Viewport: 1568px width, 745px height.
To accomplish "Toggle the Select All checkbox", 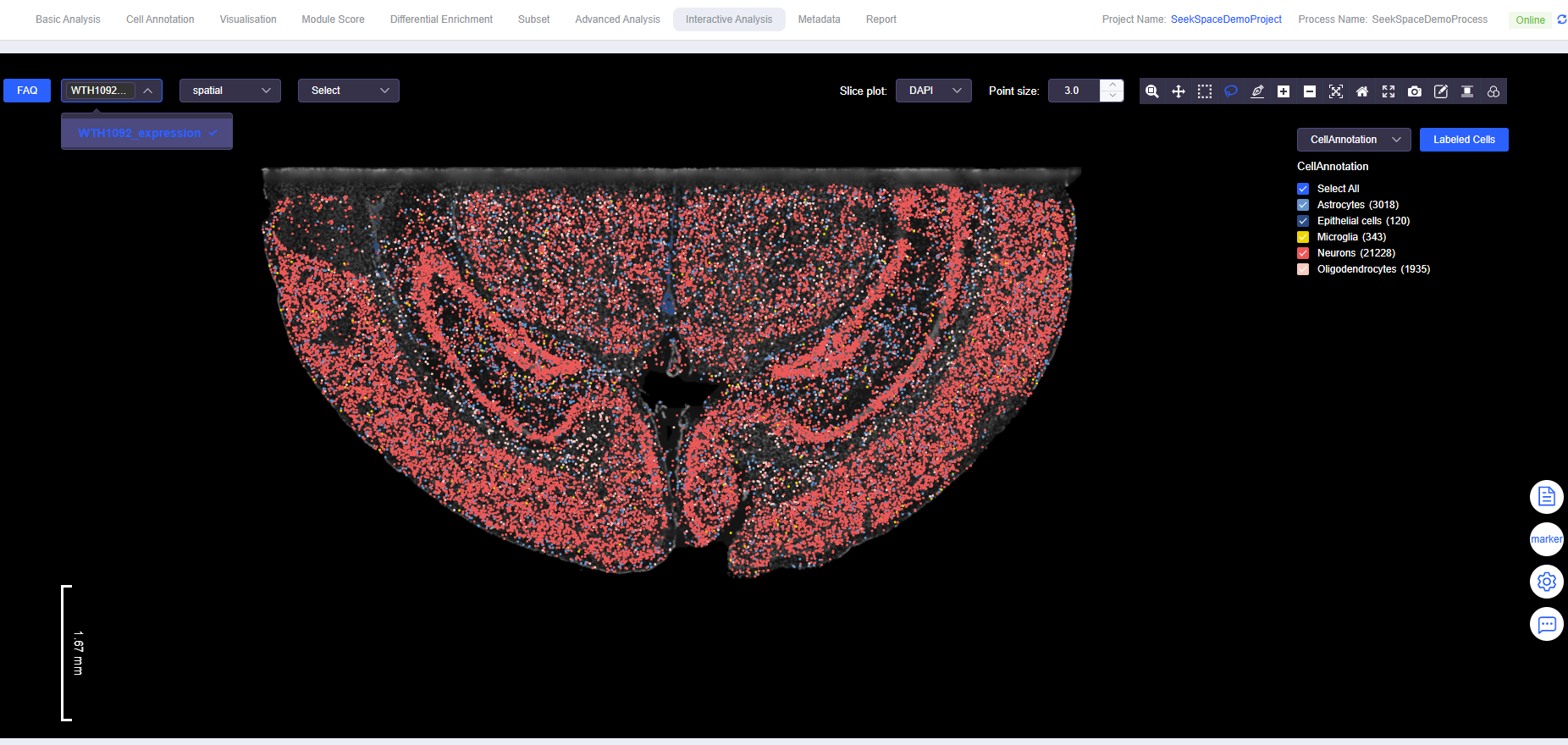I will [x=1303, y=189].
